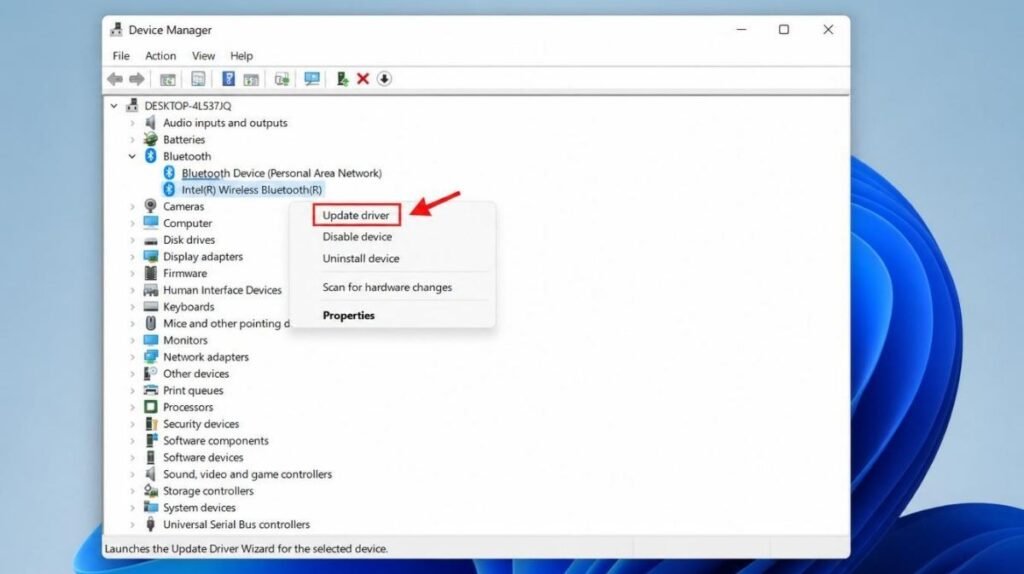Expand the System devices chevron
The width and height of the screenshot is (1024, 574).
click(x=133, y=507)
